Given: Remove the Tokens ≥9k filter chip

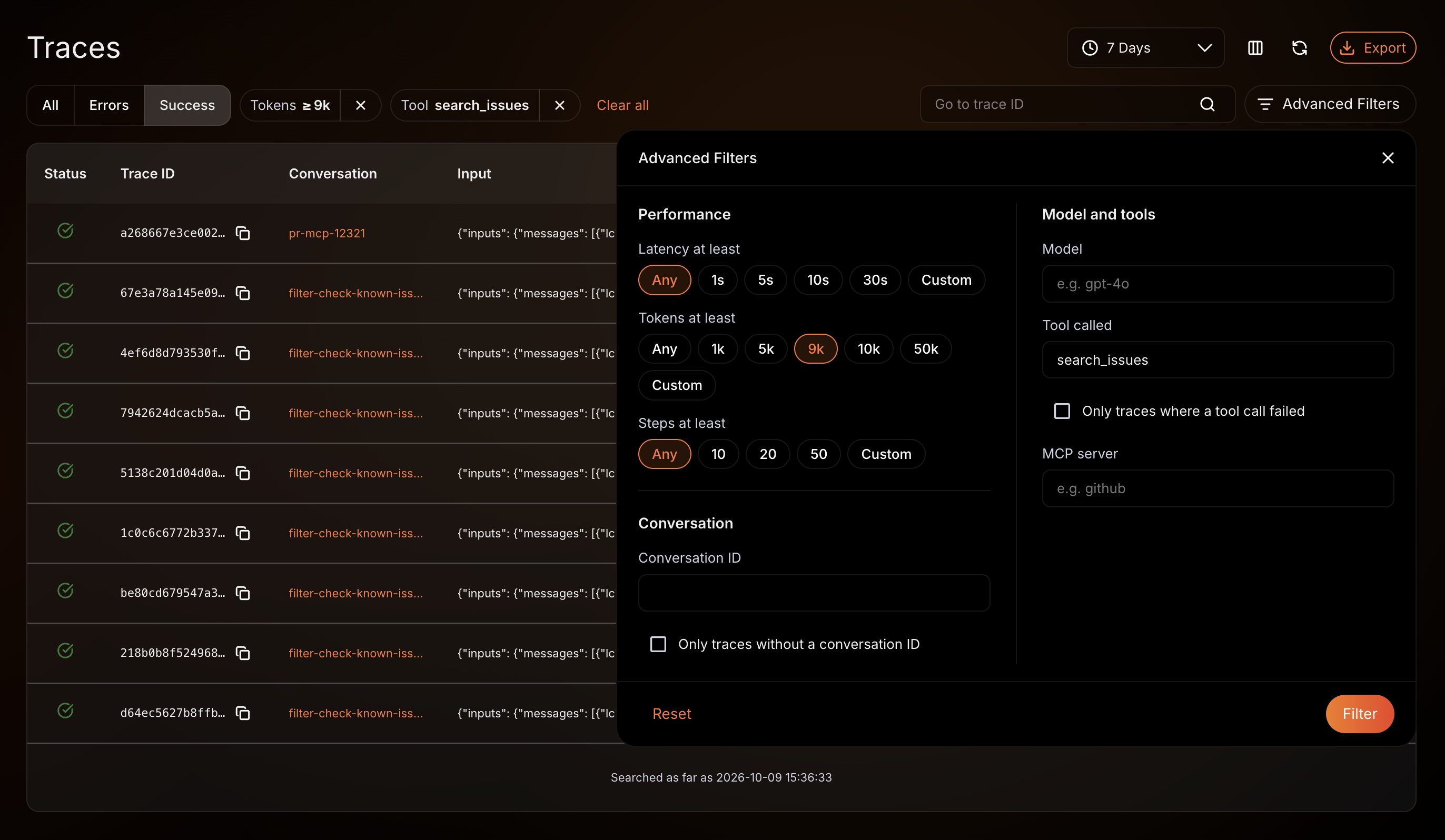Looking at the screenshot, I should (361, 105).
